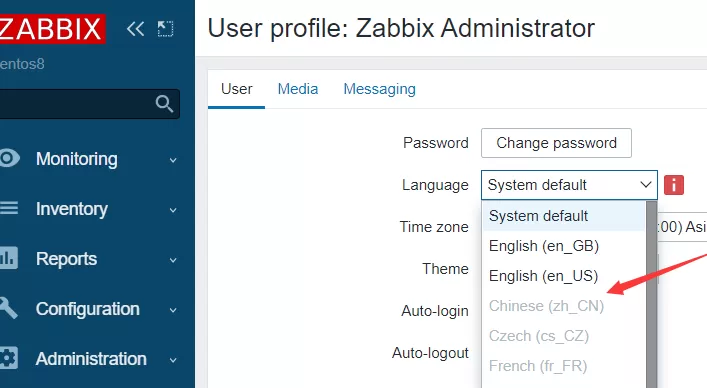
Task: Click page title User profile: Zabbix Administrator
Action: (x=401, y=28)
